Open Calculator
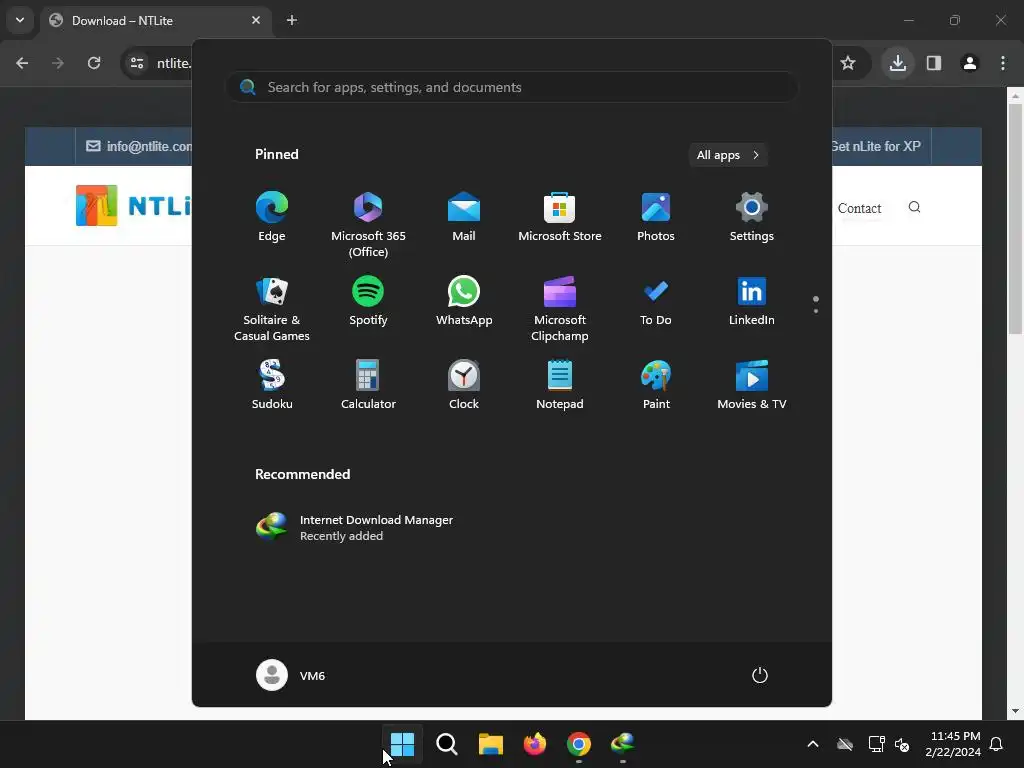This screenshot has height=768, width=1024. tap(368, 385)
